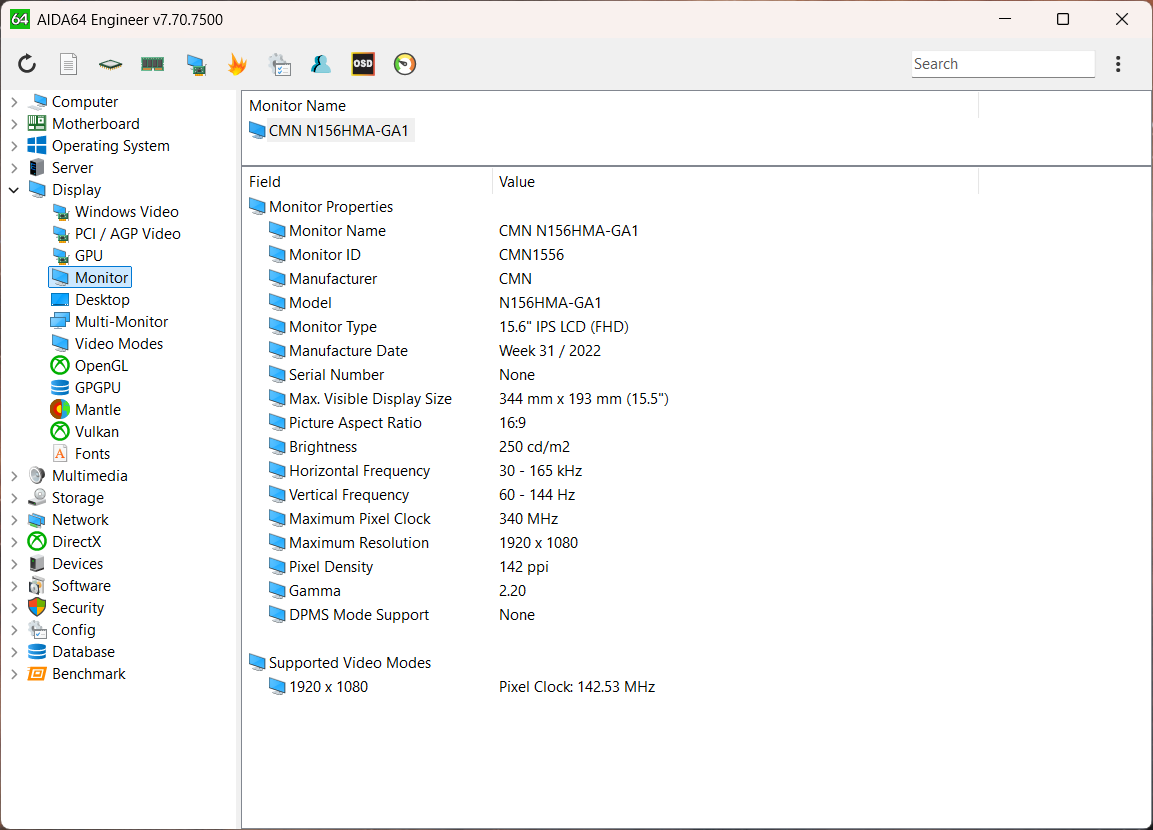Click the Motherboard icon in tree

tap(37, 124)
